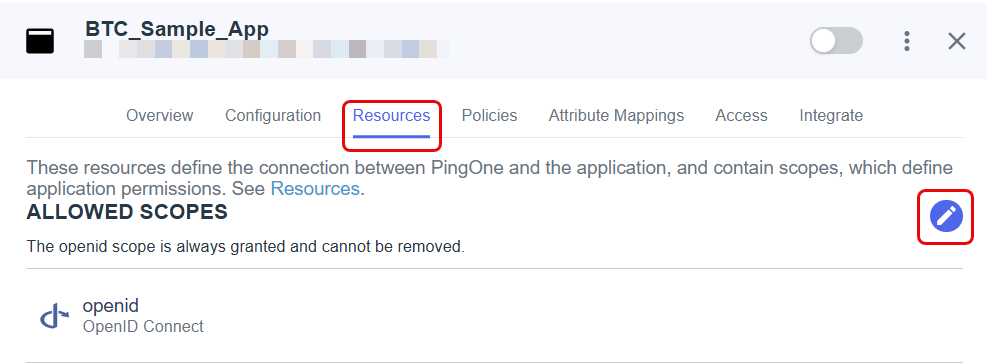Click the OpenID Connect subtitle text
The height and width of the screenshot is (363, 987).
click(143, 327)
